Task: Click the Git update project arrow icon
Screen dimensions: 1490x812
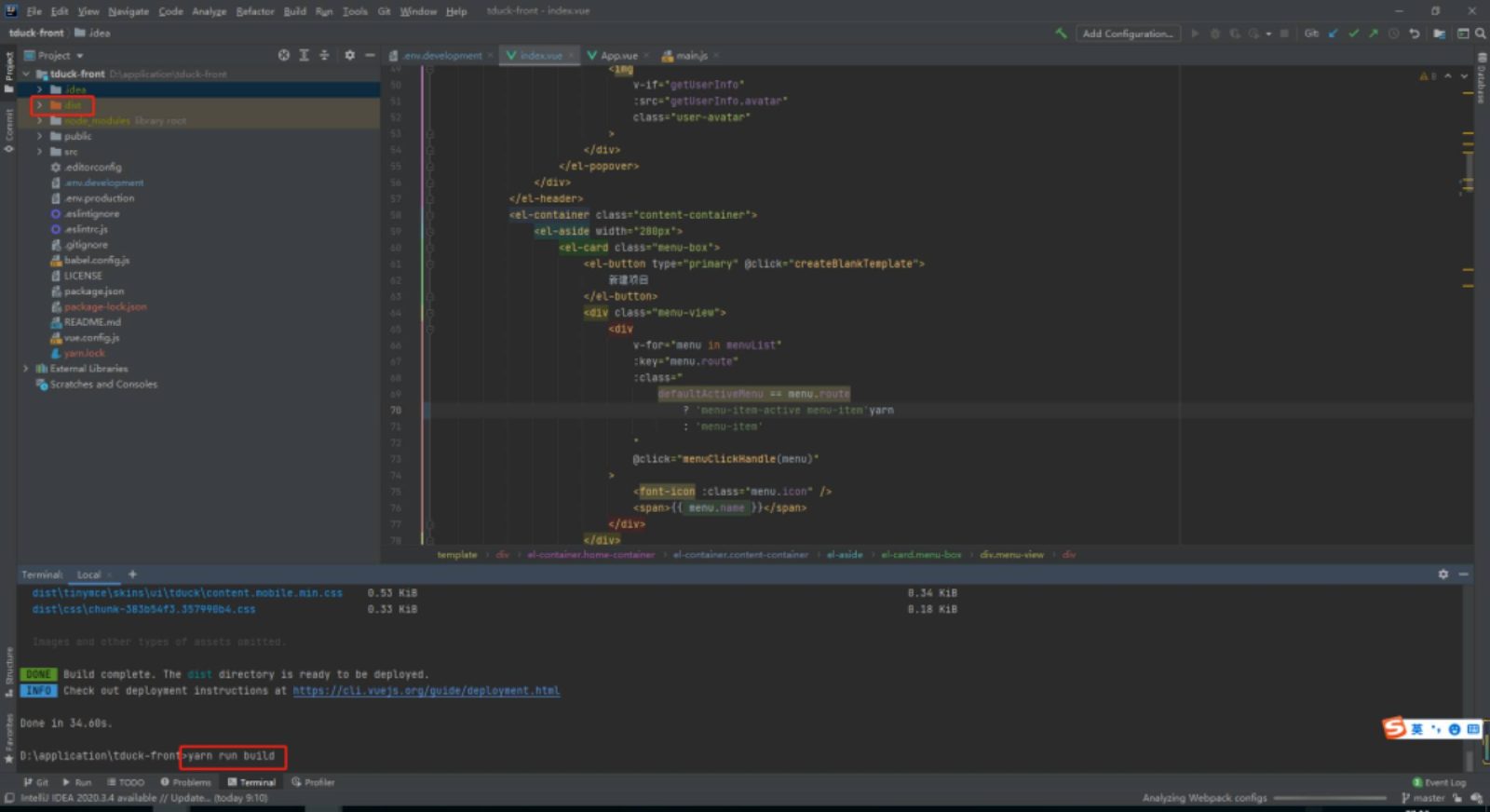Action: [1333, 34]
